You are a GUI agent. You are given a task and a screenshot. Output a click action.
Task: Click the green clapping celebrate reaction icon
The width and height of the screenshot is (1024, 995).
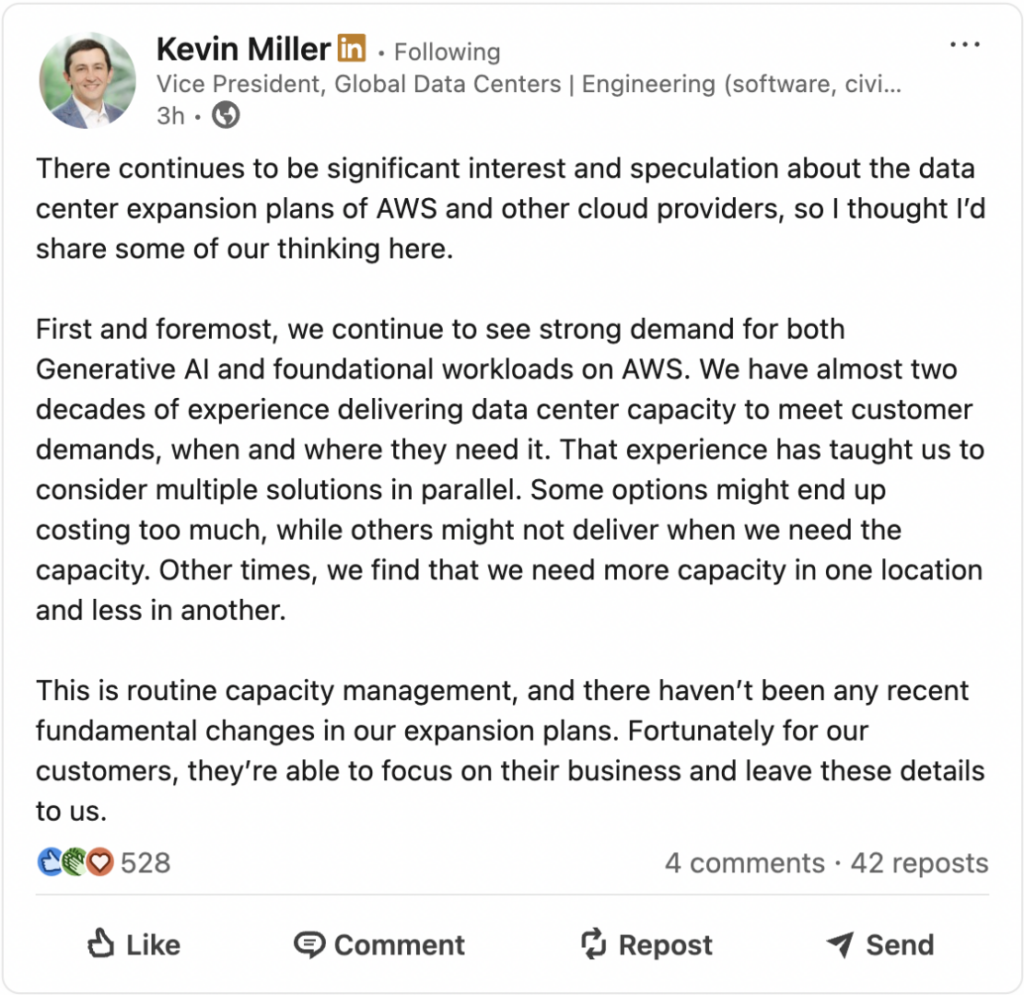coord(75,862)
